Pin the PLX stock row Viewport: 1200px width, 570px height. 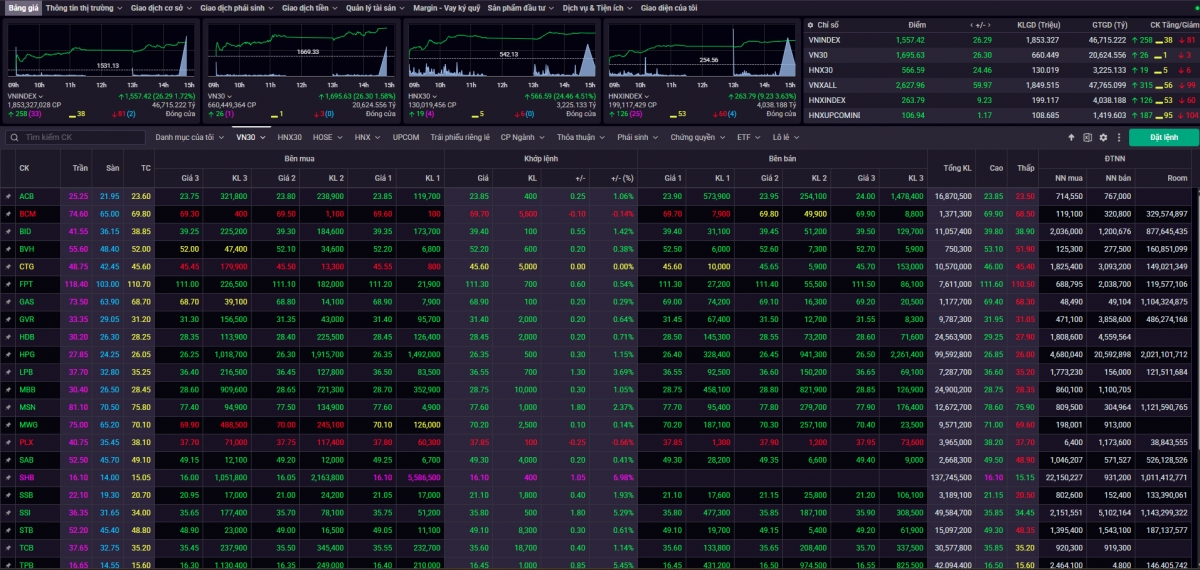pyautogui.click(x=7, y=442)
